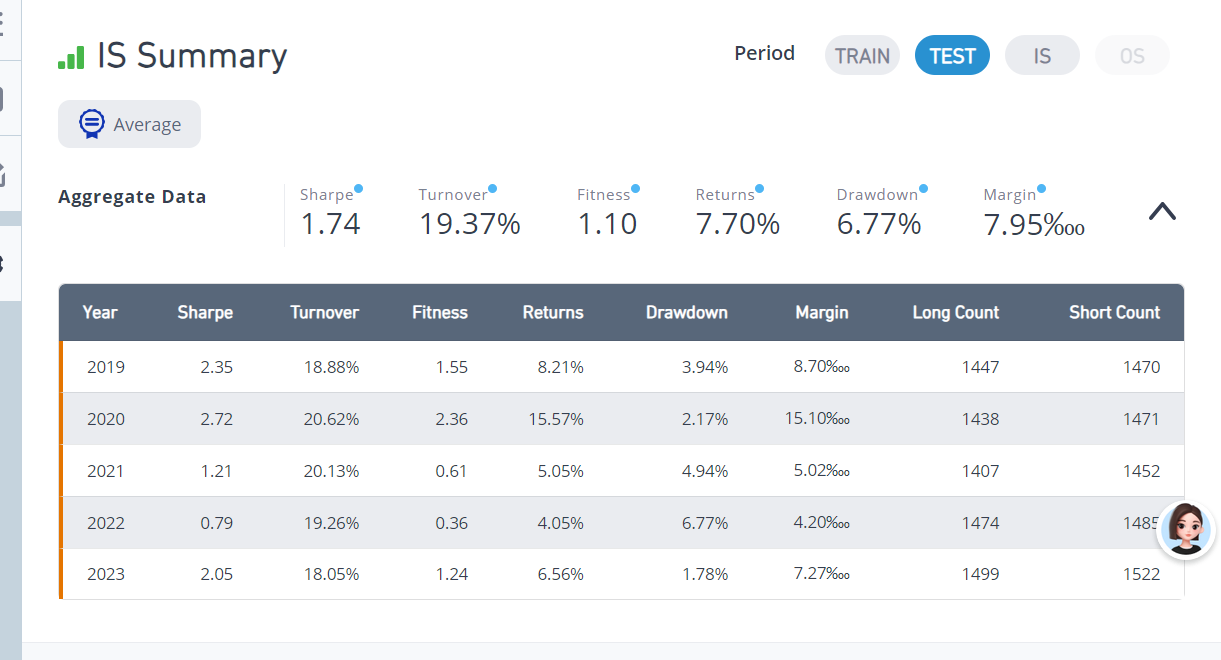The width and height of the screenshot is (1221, 660).
Task: Click the green bar chart IS Summary icon
Action: coord(71,57)
